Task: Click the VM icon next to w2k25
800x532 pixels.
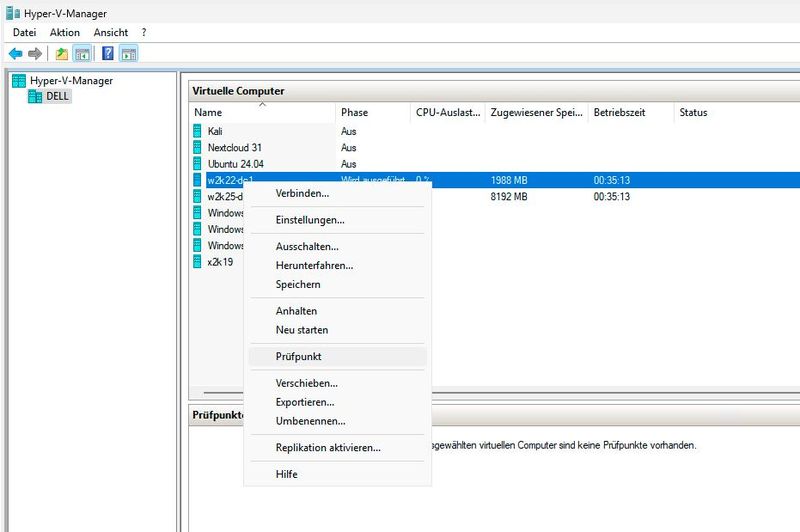Action: (197, 196)
